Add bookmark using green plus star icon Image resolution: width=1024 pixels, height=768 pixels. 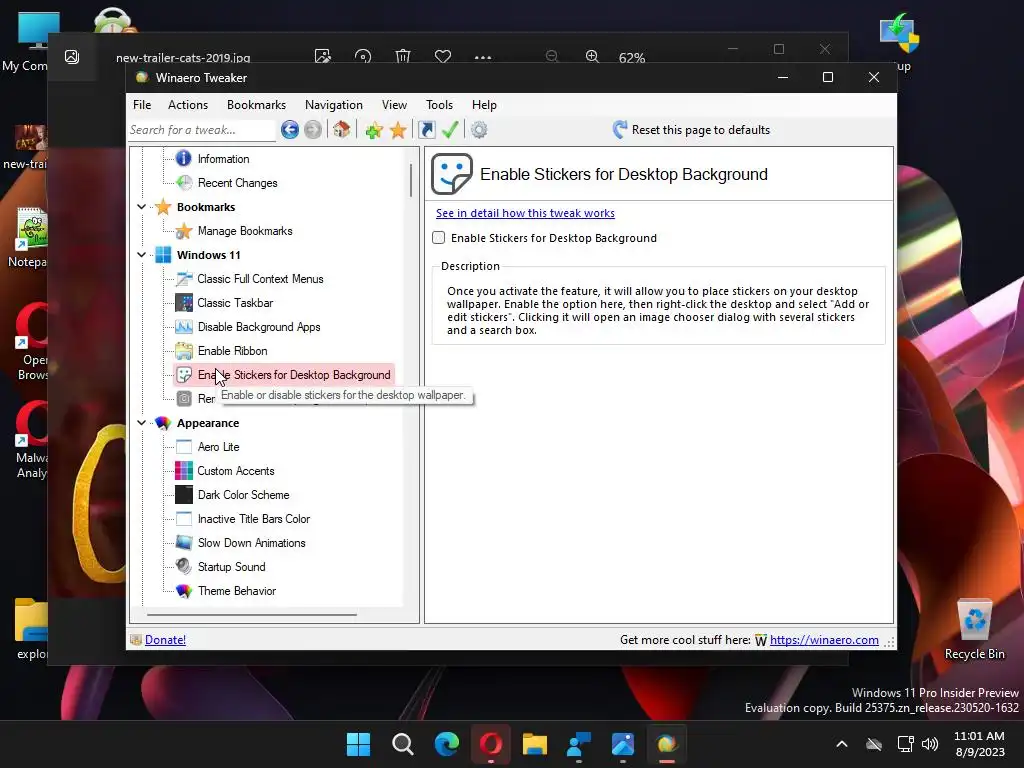[374, 130]
